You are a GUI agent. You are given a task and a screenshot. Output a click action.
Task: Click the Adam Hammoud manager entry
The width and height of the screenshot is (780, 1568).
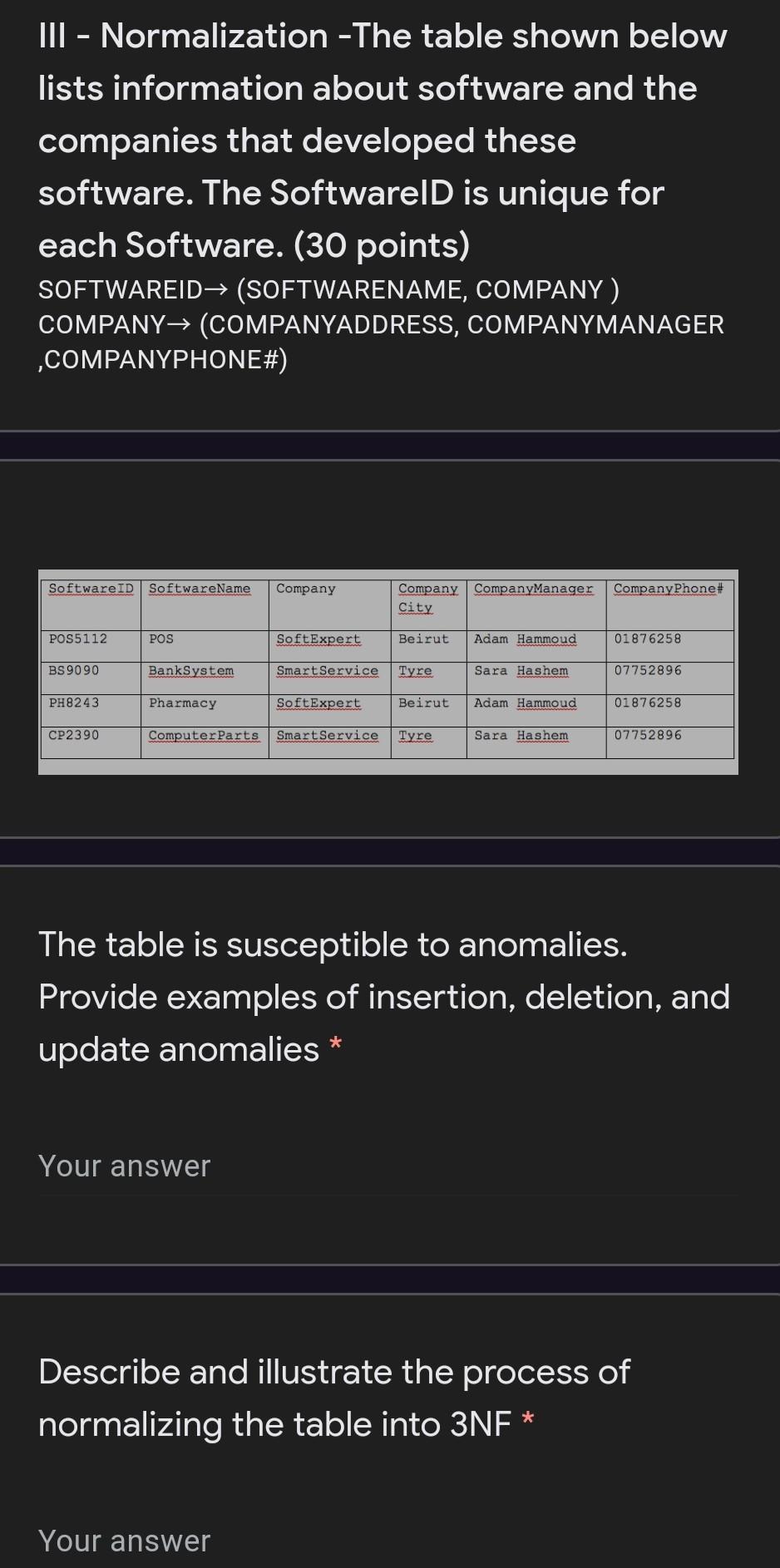click(525, 639)
